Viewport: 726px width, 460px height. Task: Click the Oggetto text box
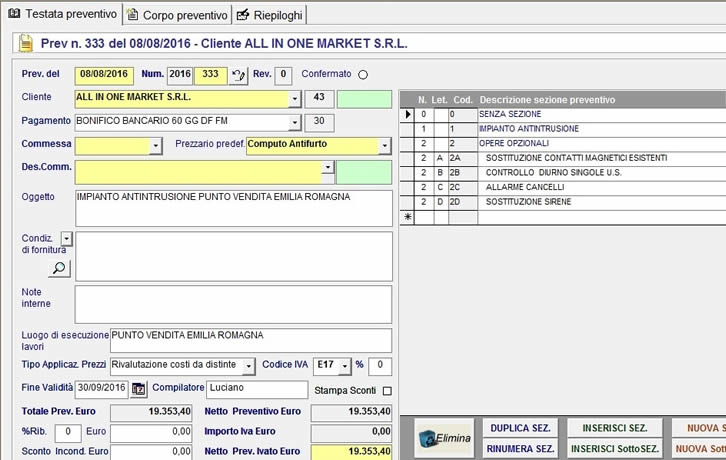point(234,208)
